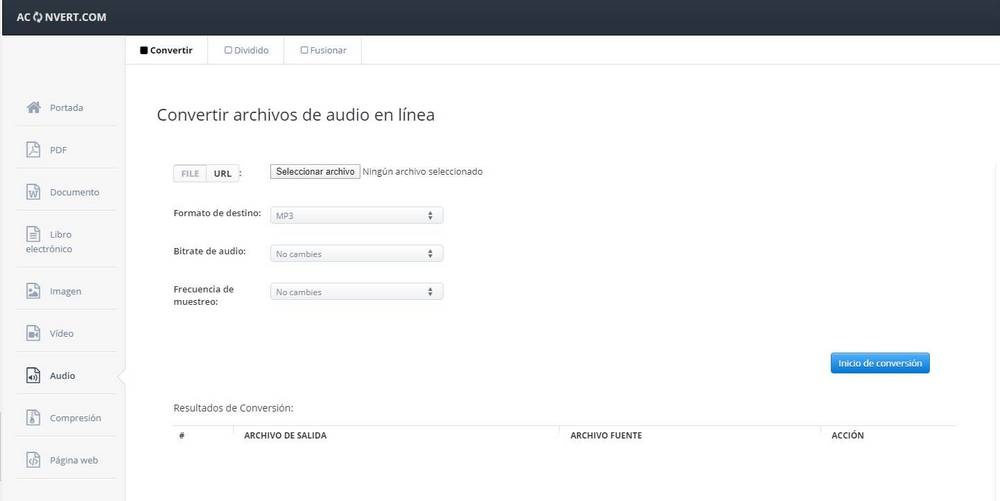
Task: Click the Inicio de conversión button
Action: (880, 363)
